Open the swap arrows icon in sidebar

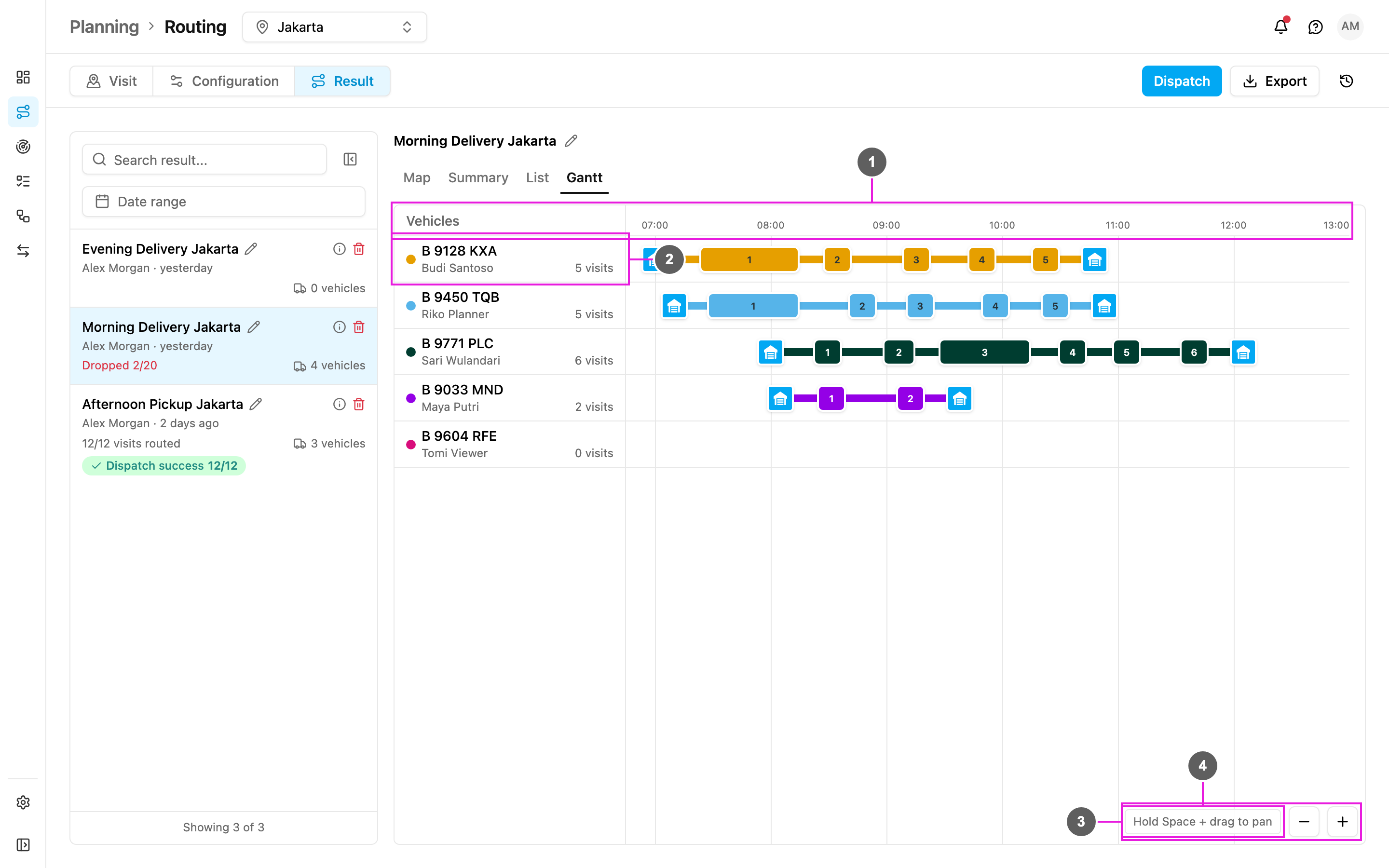pyautogui.click(x=23, y=251)
